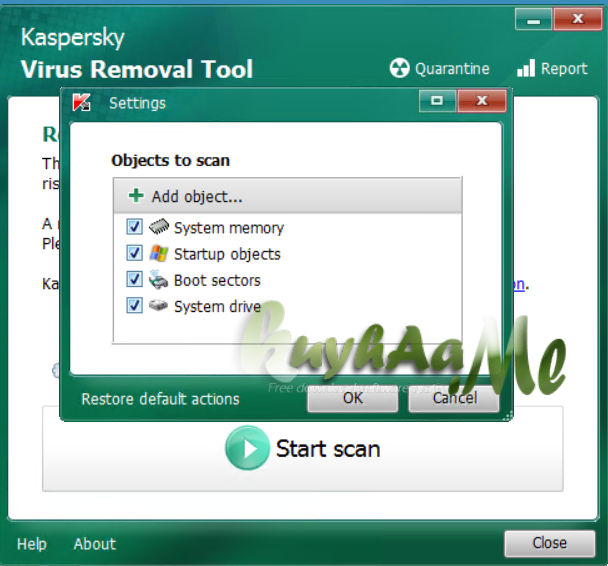
Task: Click the Start scan play icon
Action: (247, 448)
